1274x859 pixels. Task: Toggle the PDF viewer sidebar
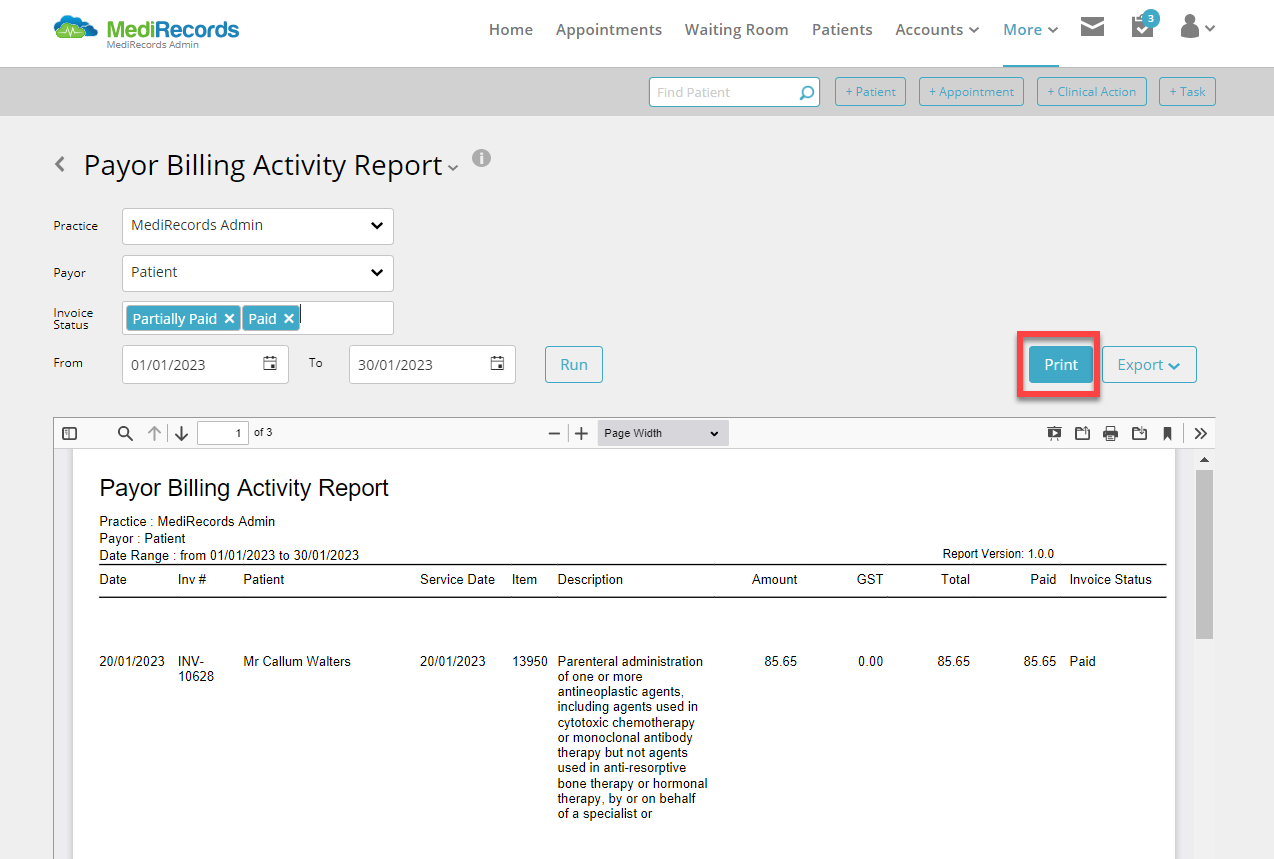(69, 433)
